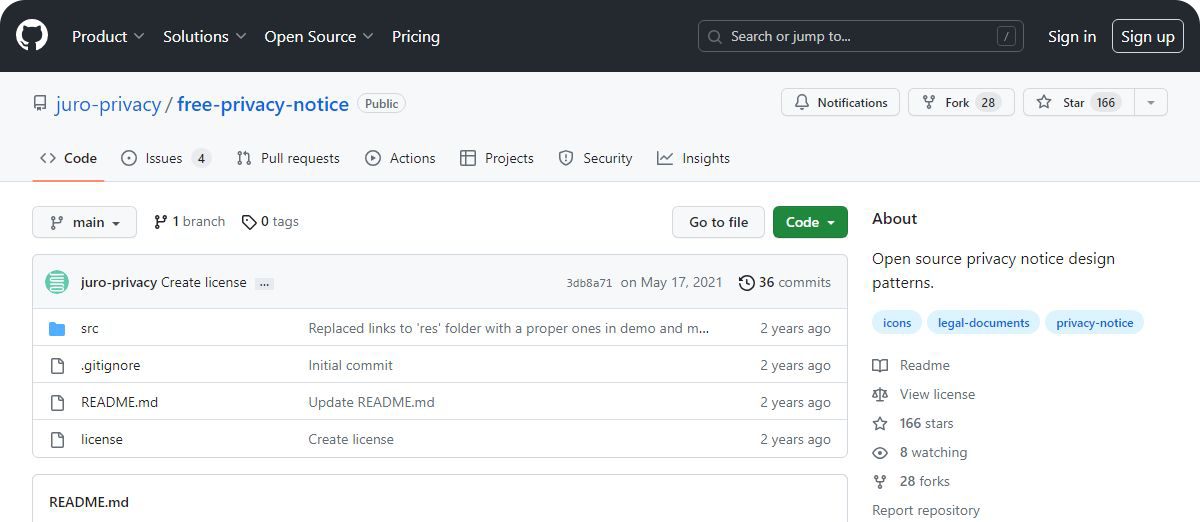Screen dimensions: 1200x522
Task: Open the Initial commit message link
Action: coord(351,365)
